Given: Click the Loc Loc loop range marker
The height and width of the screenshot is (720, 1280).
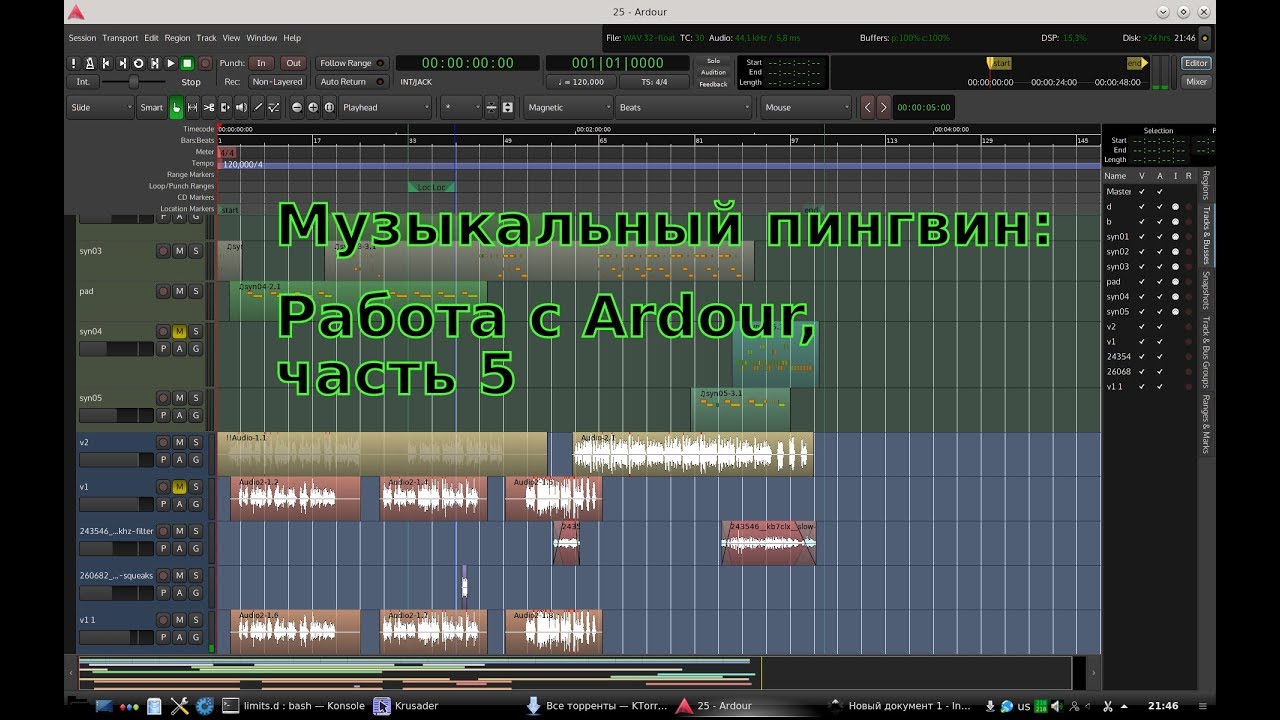Looking at the screenshot, I should point(432,187).
